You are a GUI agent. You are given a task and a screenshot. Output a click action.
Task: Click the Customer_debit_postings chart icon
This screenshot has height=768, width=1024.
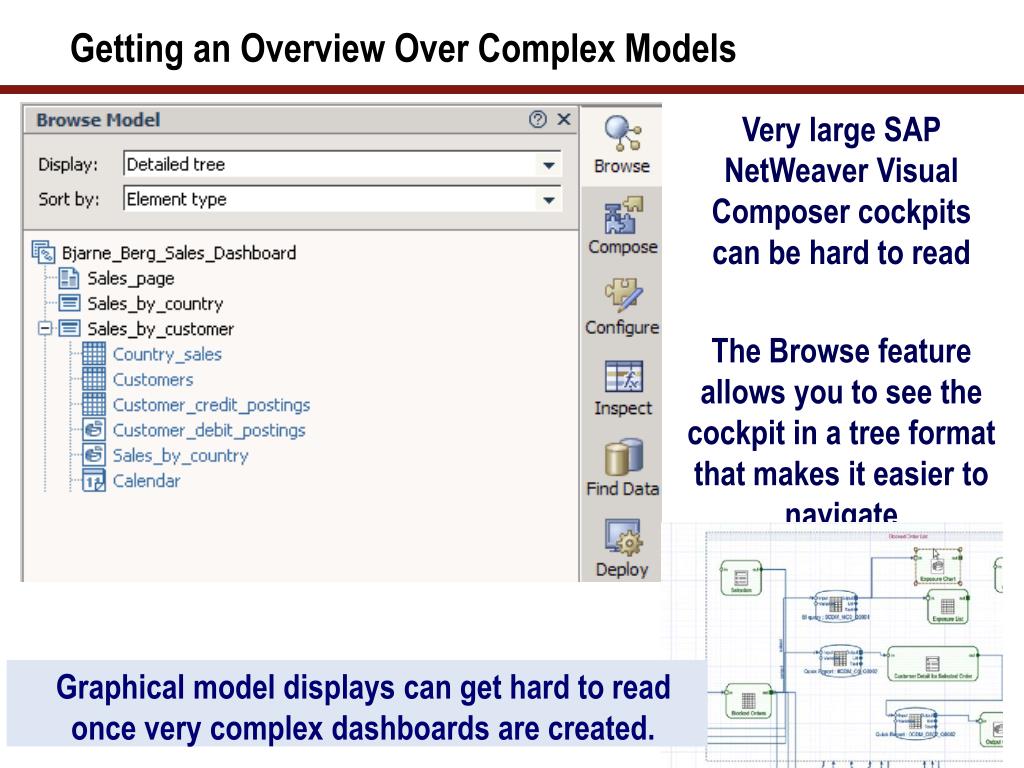(93, 430)
